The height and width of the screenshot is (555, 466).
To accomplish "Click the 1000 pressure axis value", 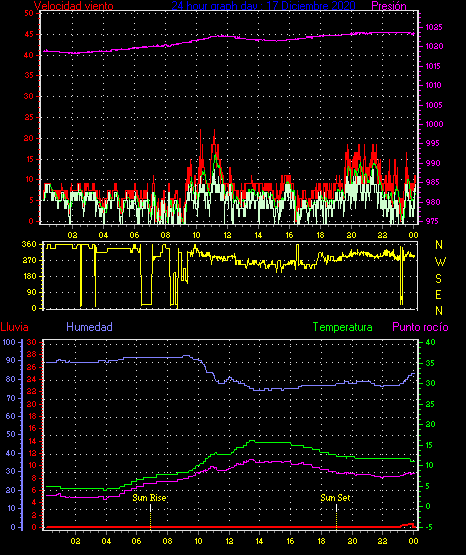I will point(434,124).
